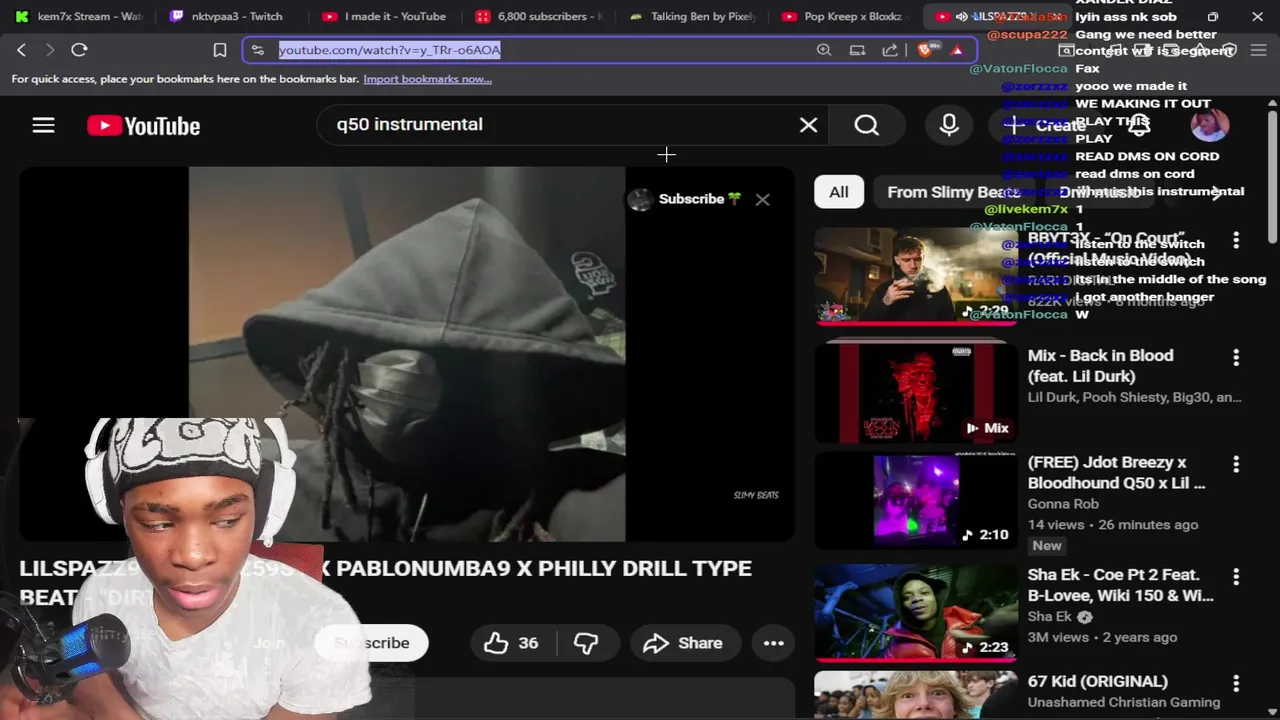
Task: Switch to Talking Ben tab
Action: tap(692, 16)
